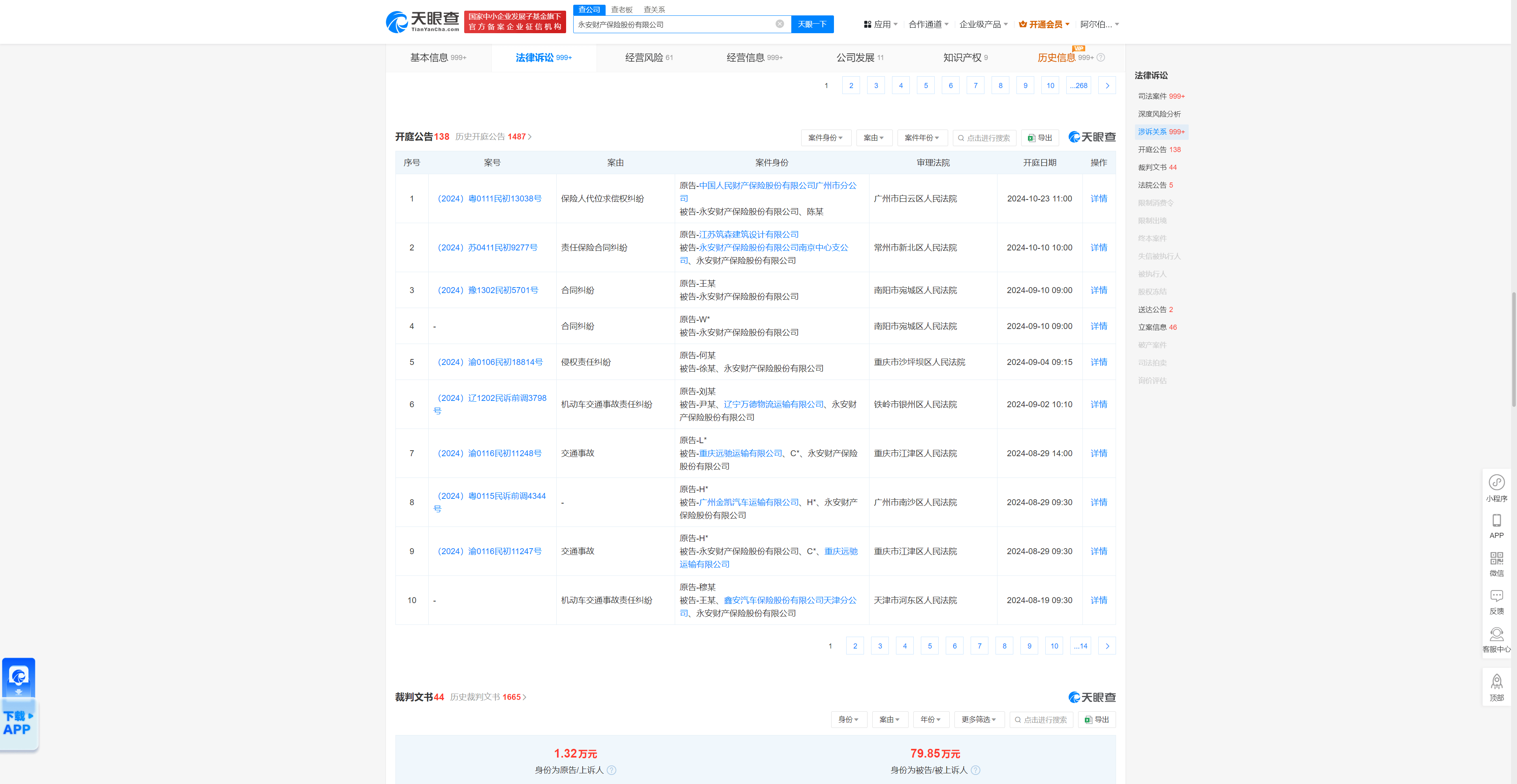The height and width of the screenshot is (784, 1517).
Task: Open the 微信 QR code icon
Action: point(1496,564)
